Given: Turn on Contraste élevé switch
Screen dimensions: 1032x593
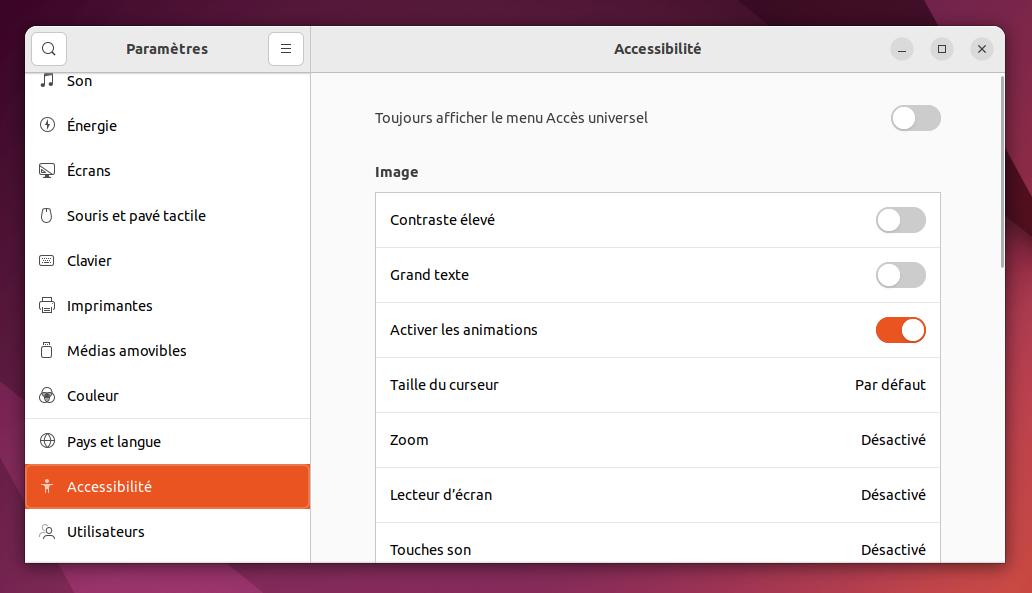Looking at the screenshot, I should [x=900, y=220].
